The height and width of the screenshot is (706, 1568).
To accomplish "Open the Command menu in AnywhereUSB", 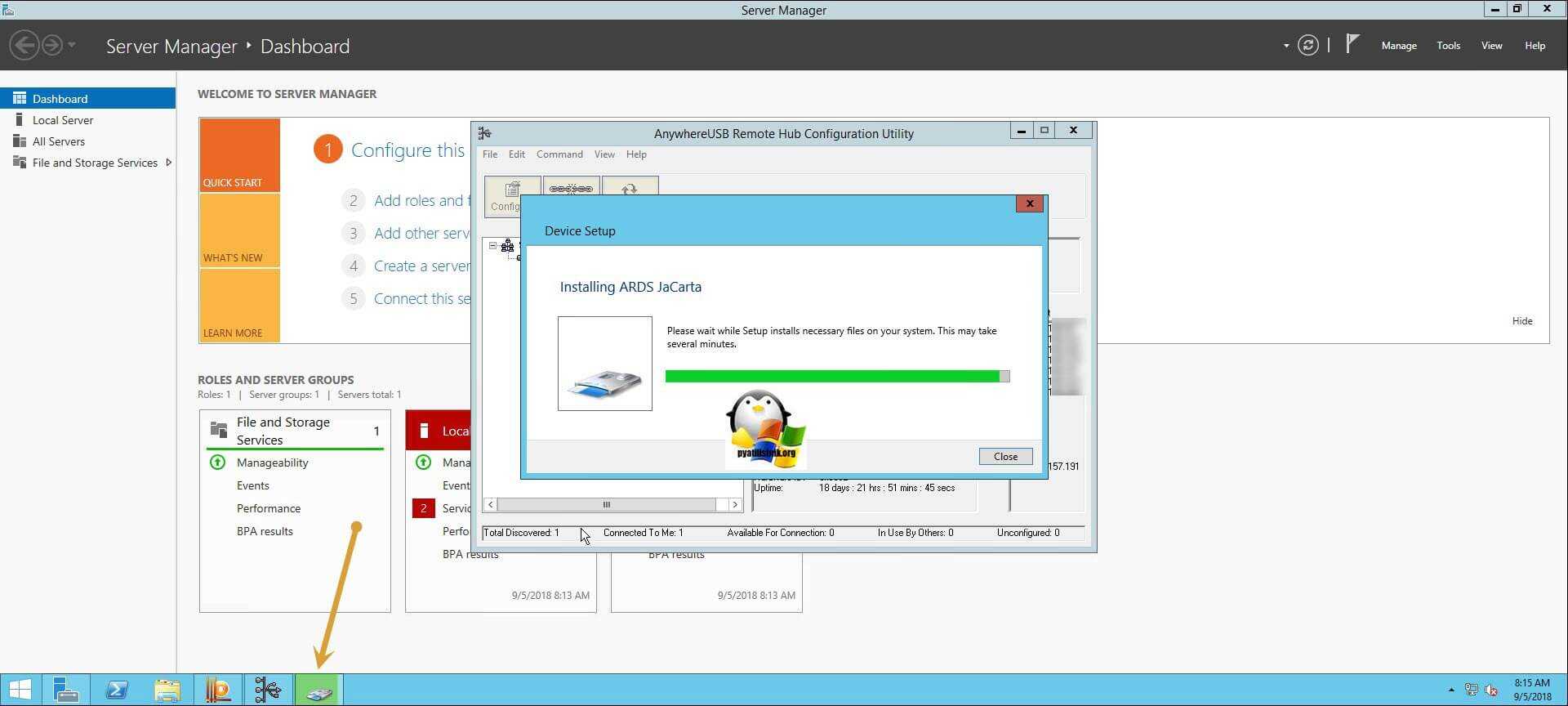I will point(559,154).
